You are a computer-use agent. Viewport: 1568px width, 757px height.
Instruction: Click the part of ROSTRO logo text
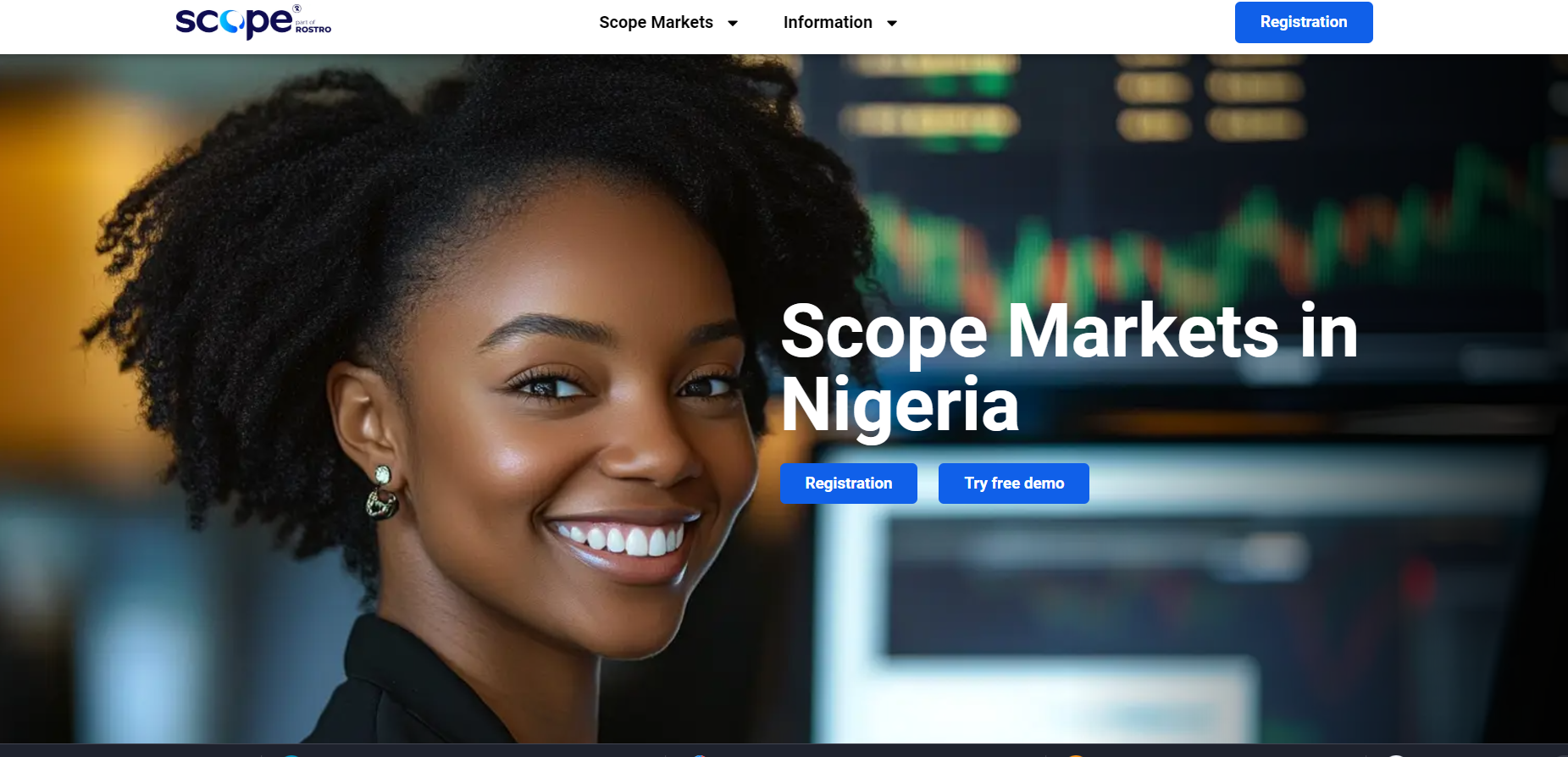click(x=313, y=27)
